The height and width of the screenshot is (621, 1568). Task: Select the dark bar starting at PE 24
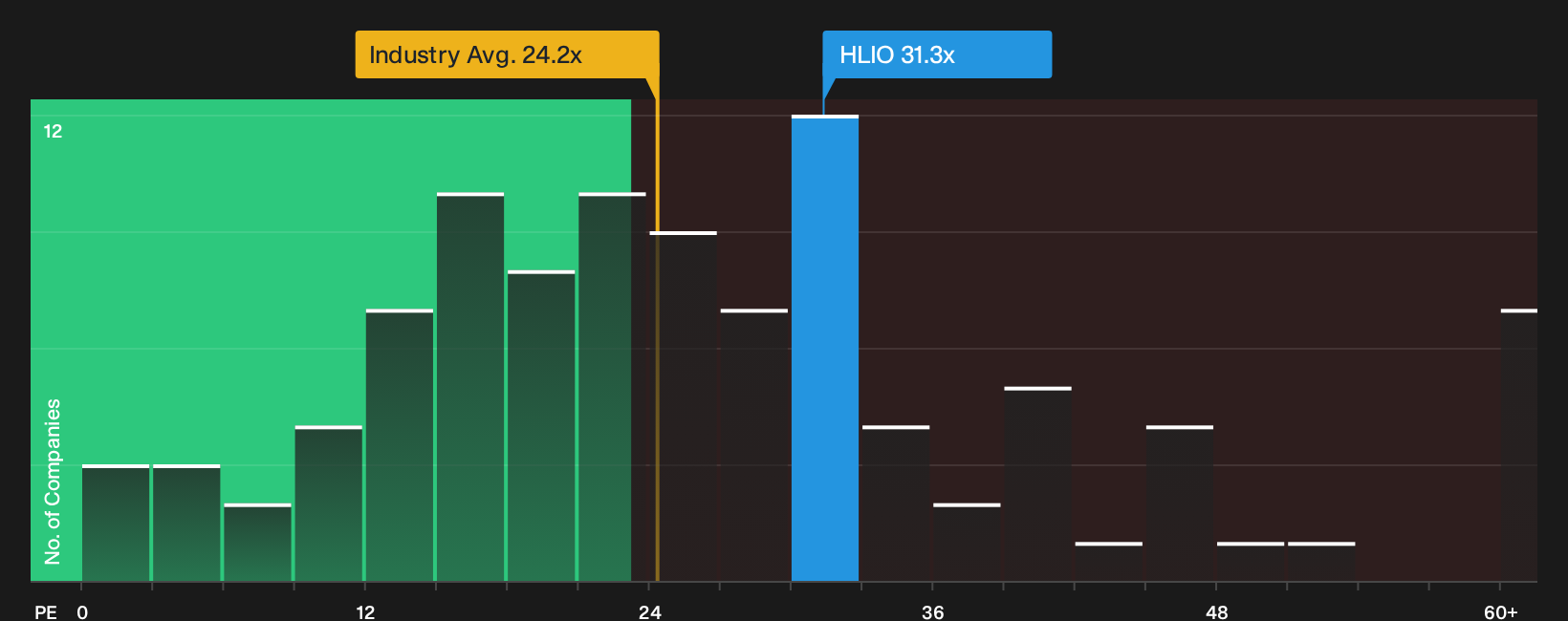coord(684,407)
